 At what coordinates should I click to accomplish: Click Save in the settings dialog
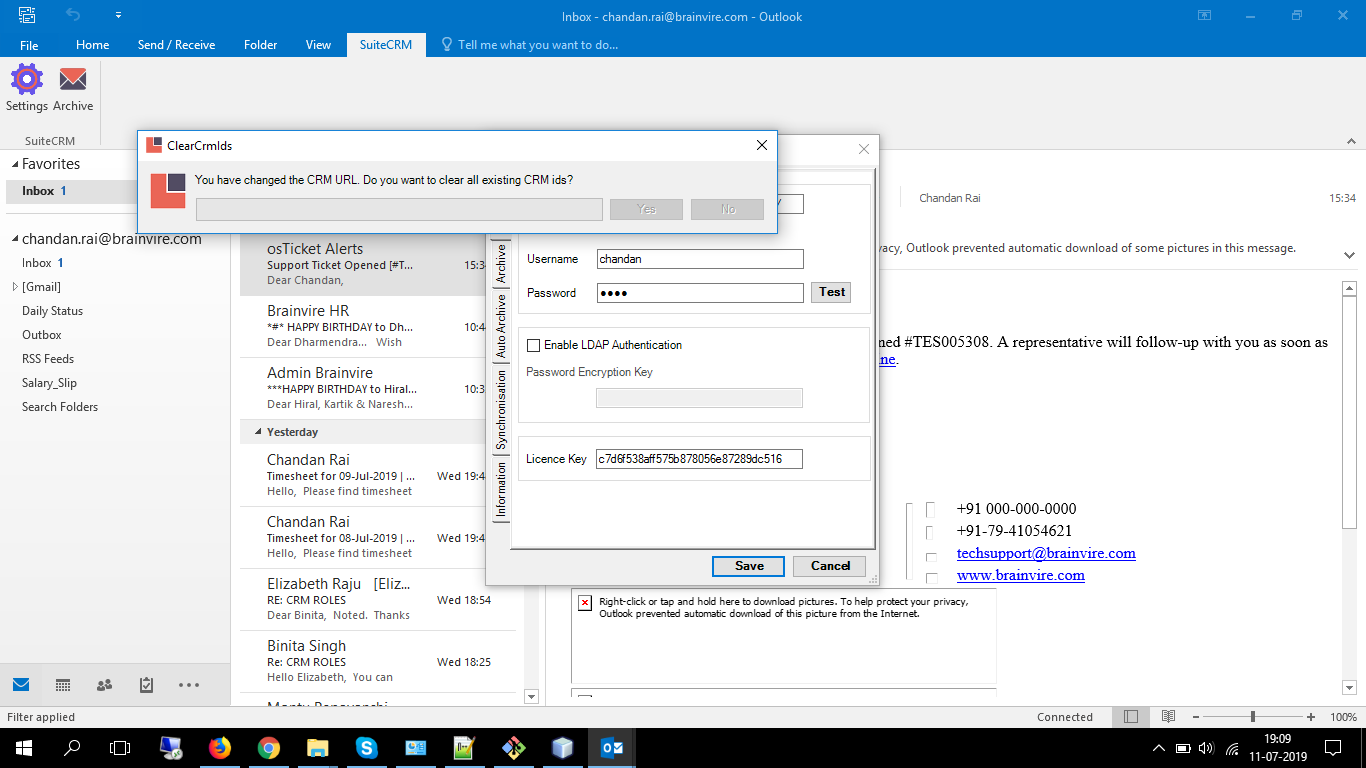748,566
